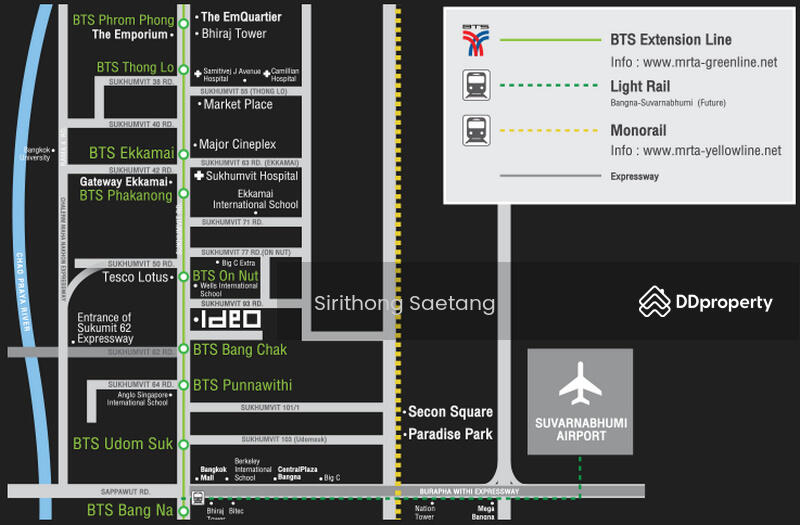Click the BTS Phrom Phong station marker

[183, 23]
